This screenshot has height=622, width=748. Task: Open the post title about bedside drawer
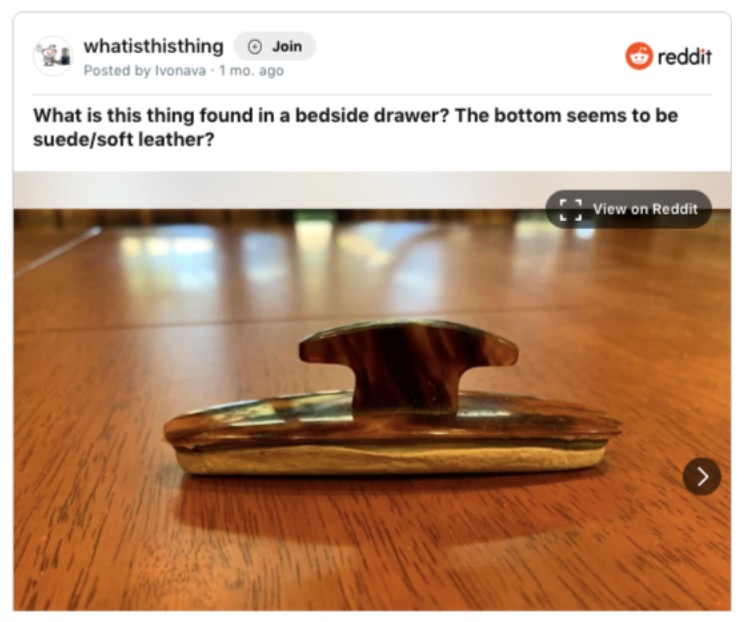click(355, 127)
